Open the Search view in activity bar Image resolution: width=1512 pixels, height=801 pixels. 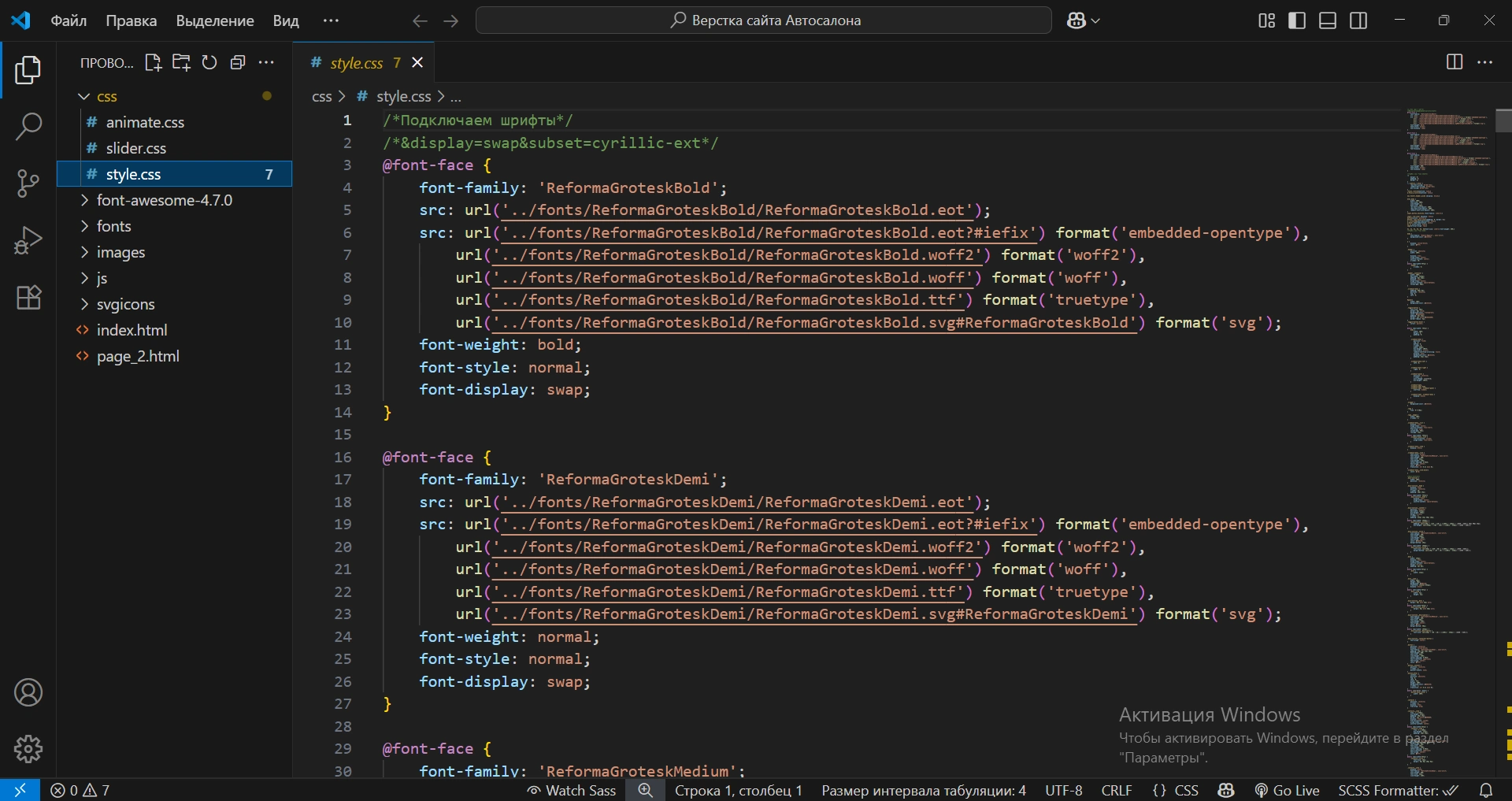pyautogui.click(x=28, y=126)
